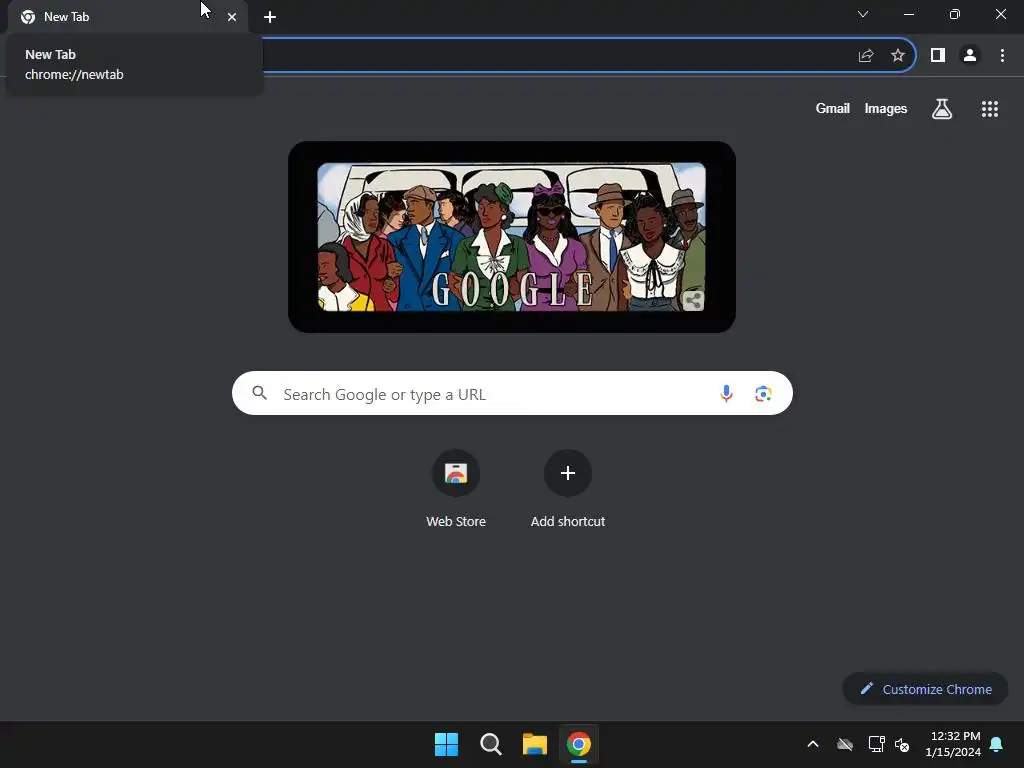Open network status tray icon
The width and height of the screenshot is (1024, 768).
pyautogui.click(x=876, y=744)
